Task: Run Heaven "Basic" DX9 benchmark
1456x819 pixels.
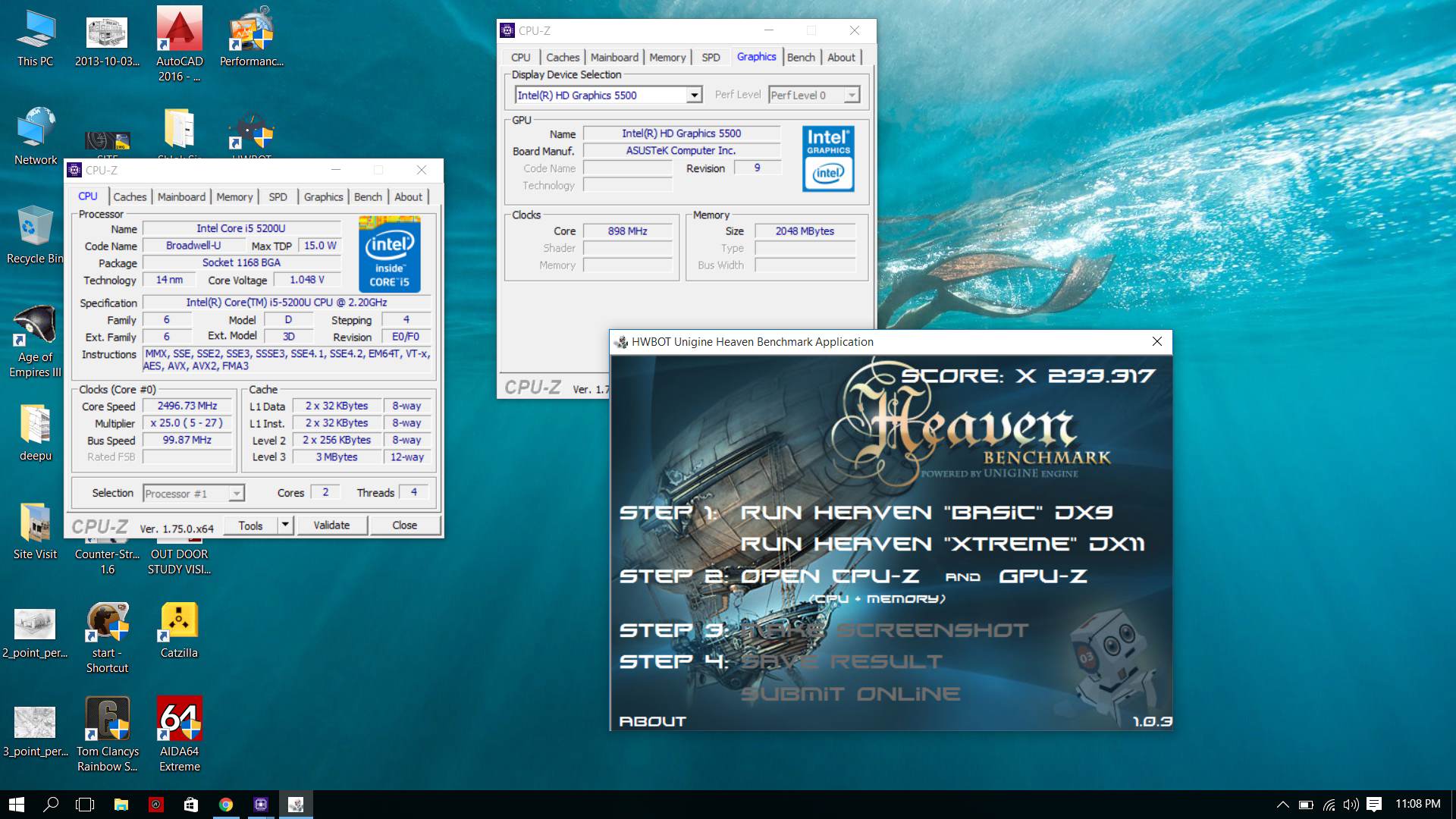Action: pos(926,513)
